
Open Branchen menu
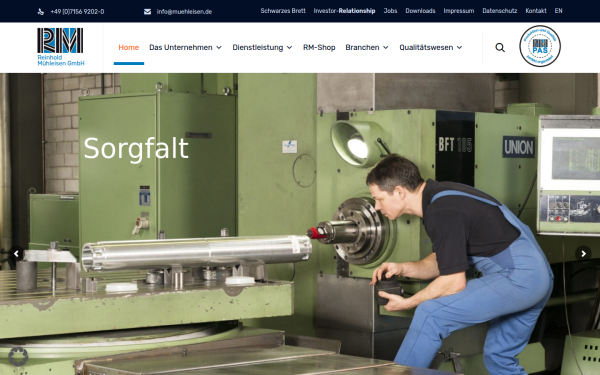click(362, 47)
